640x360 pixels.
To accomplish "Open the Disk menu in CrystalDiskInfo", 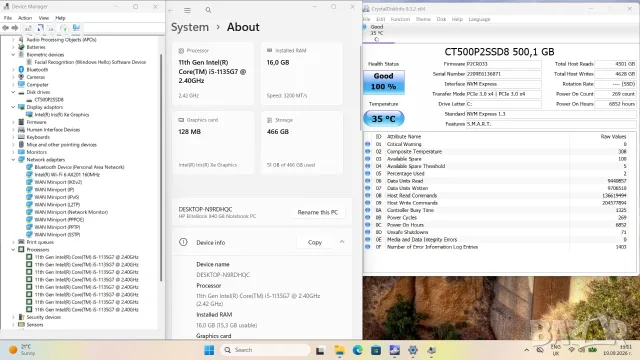I will coord(441,19).
